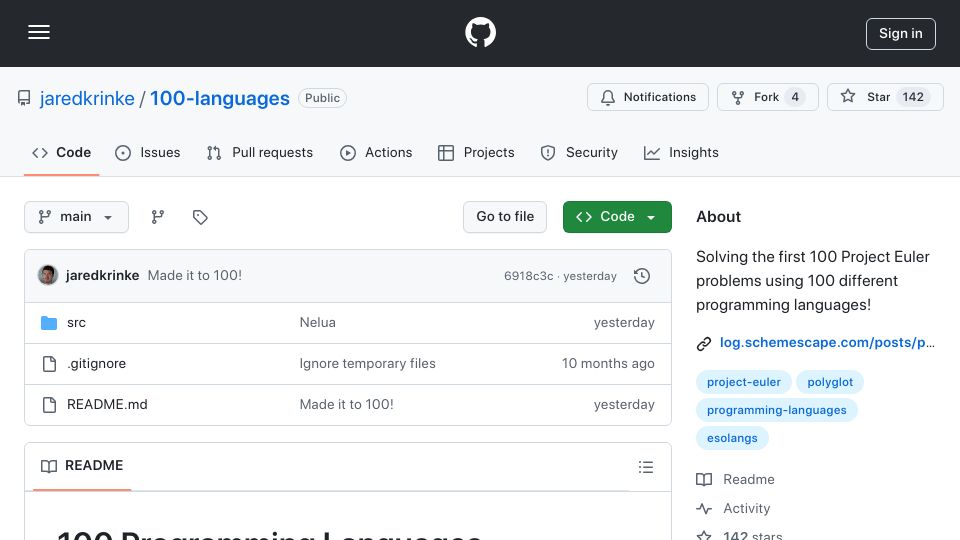Click README.md row commit message

coord(347,405)
